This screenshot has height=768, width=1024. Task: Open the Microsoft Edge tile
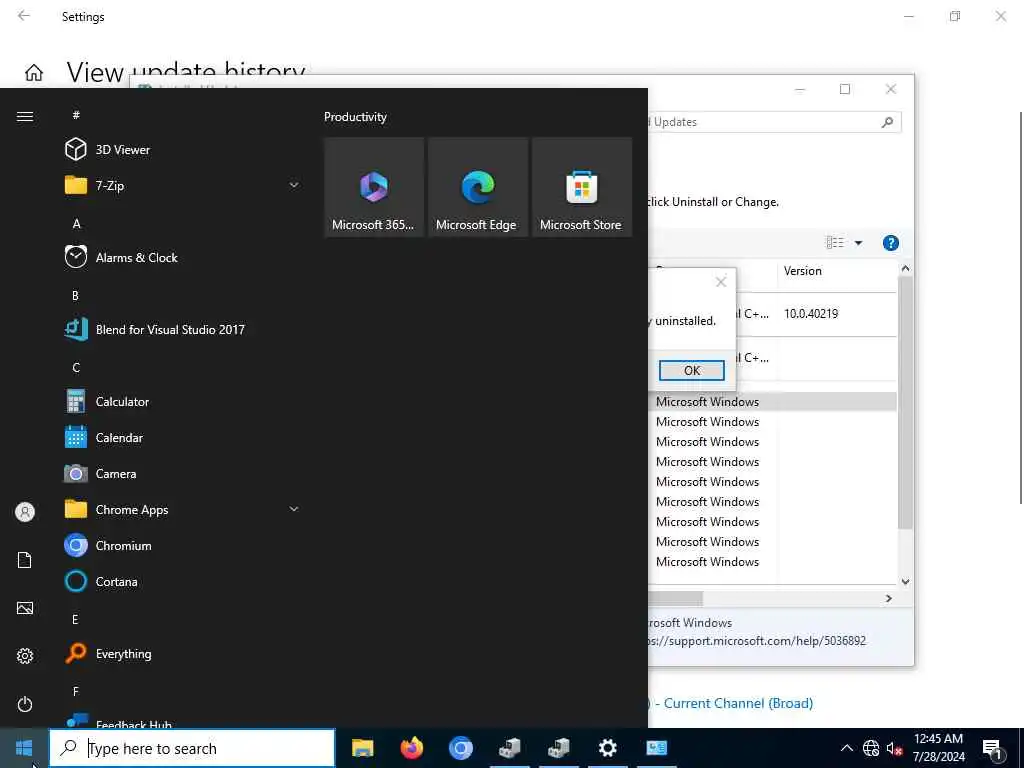[x=477, y=187]
